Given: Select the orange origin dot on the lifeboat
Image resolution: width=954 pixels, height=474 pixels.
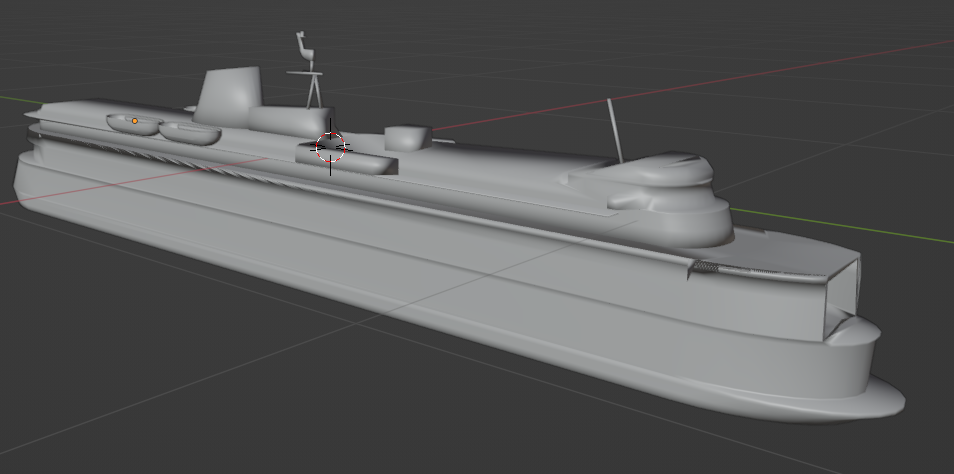Looking at the screenshot, I should pyautogui.click(x=135, y=121).
